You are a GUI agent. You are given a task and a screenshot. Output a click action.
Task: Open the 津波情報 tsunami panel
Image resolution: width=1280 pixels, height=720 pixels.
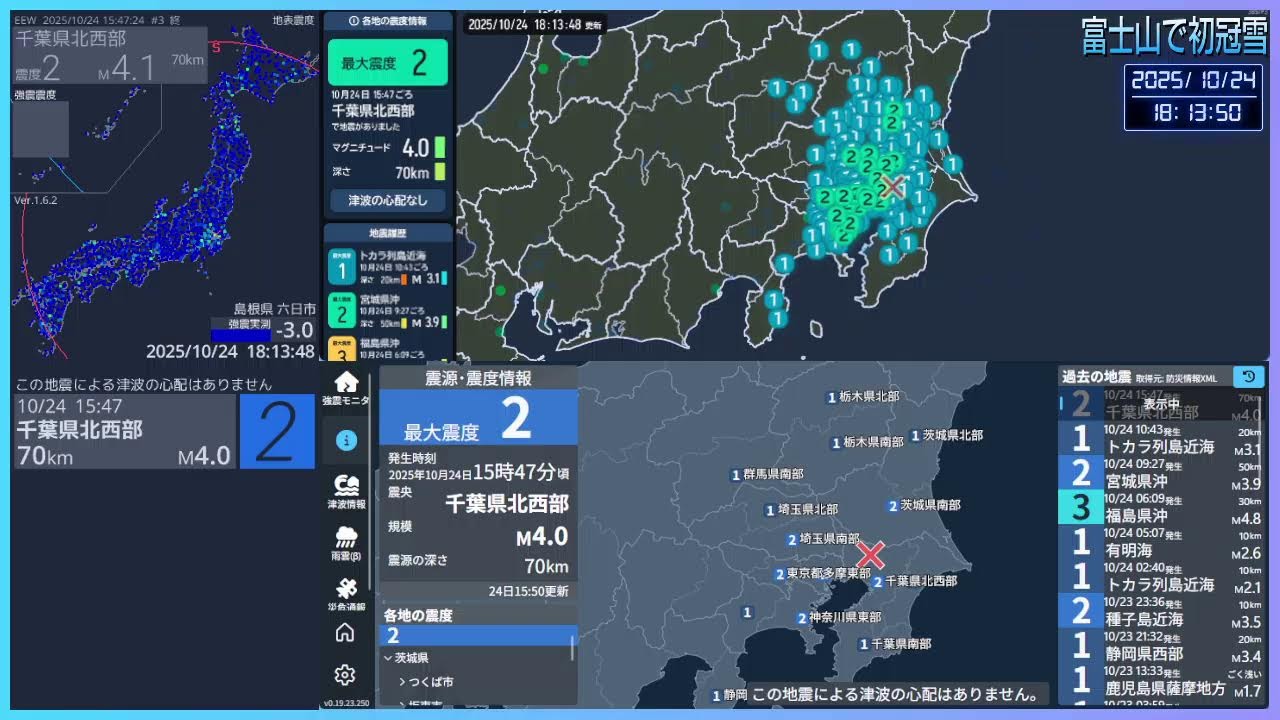pyautogui.click(x=346, y=492)
